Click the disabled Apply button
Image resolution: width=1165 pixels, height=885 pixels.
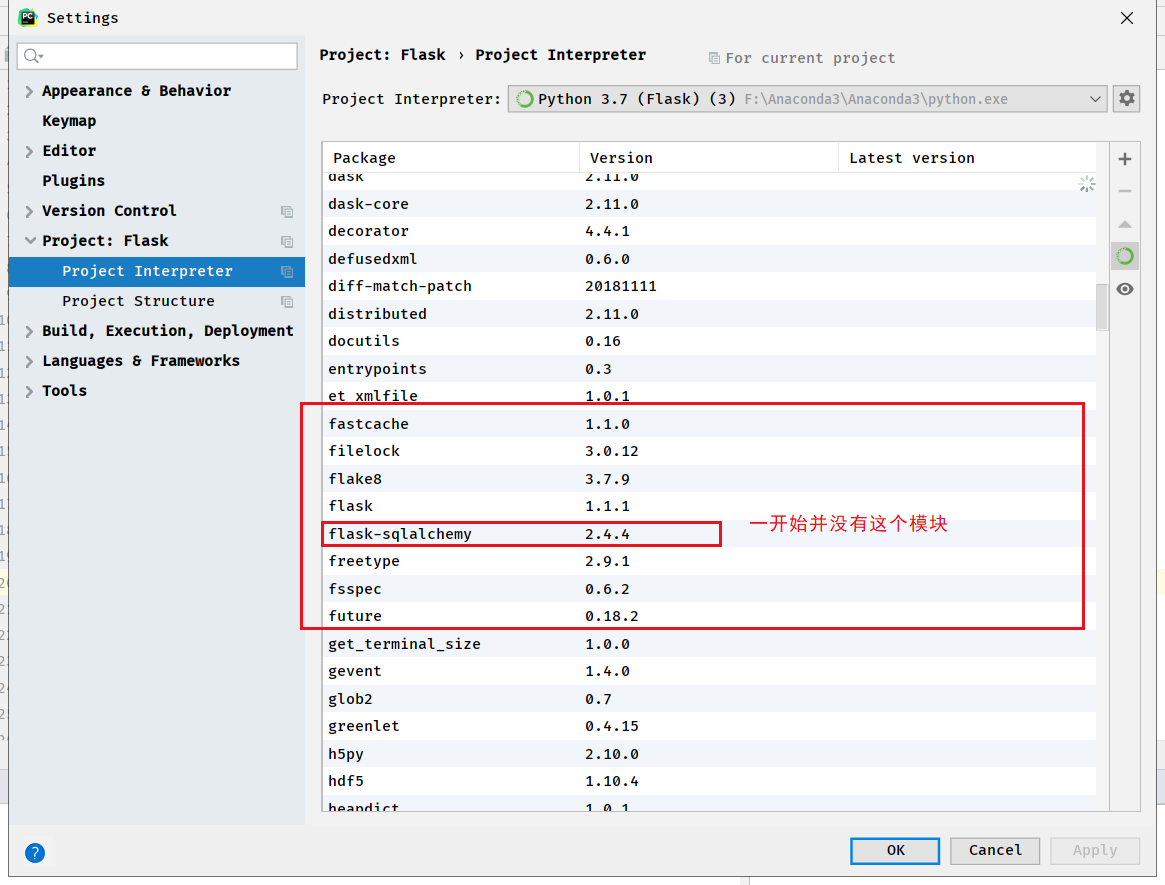(1094, 850)
